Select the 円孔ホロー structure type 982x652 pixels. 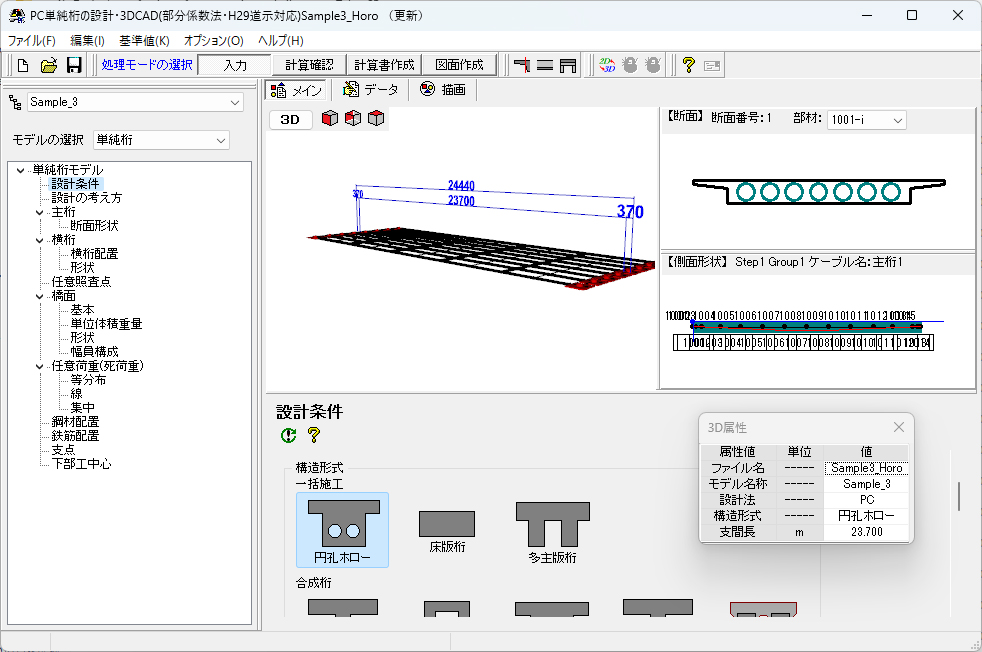pos(342,530)
